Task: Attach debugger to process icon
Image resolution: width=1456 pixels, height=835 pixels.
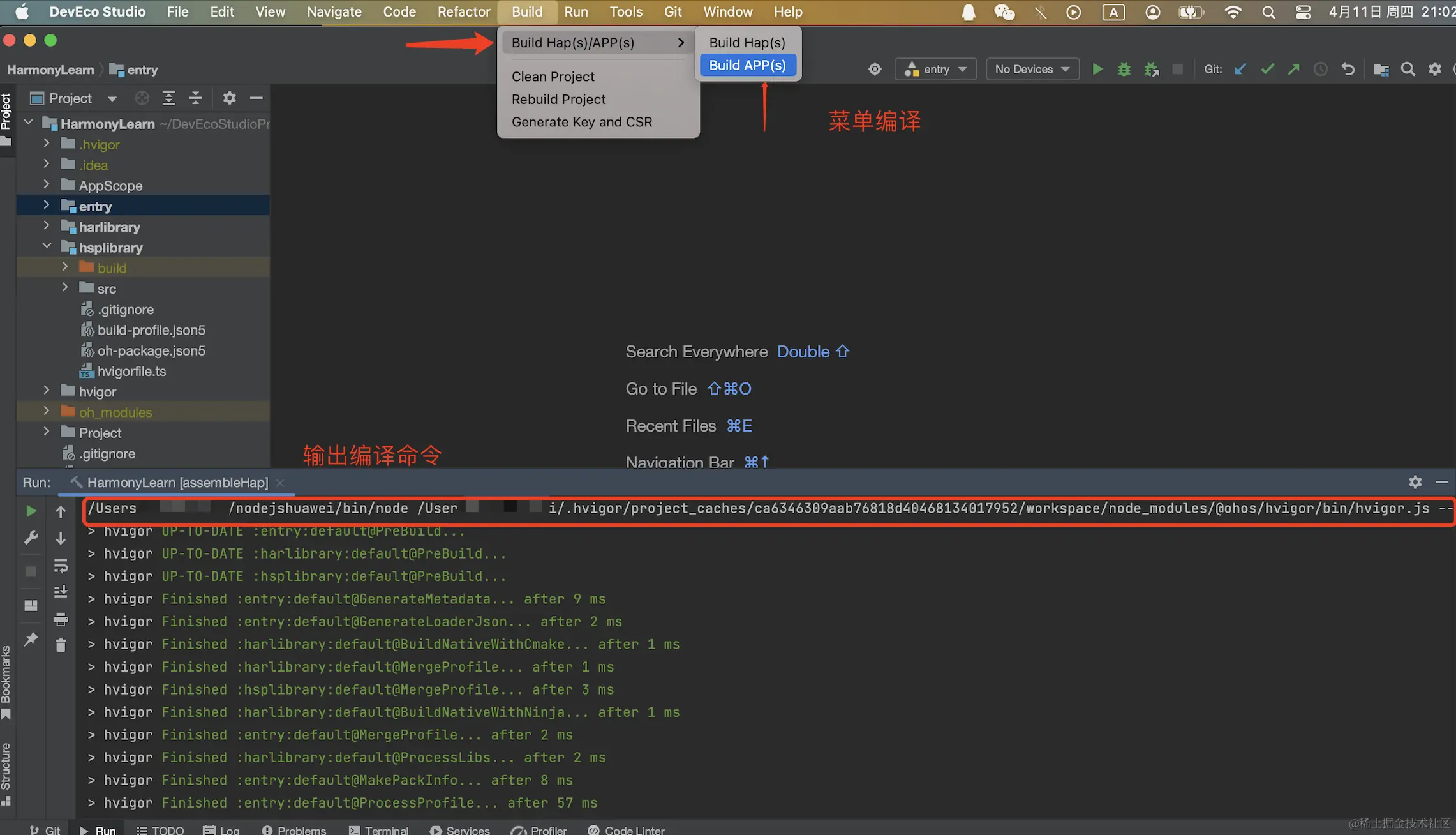Action: 1151,69
